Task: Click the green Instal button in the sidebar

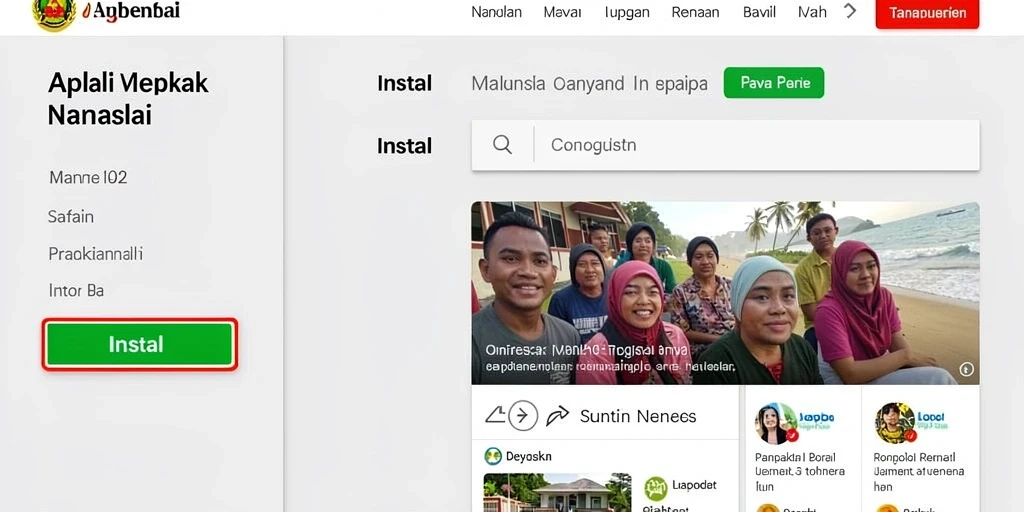Action: tap(140, 344)
